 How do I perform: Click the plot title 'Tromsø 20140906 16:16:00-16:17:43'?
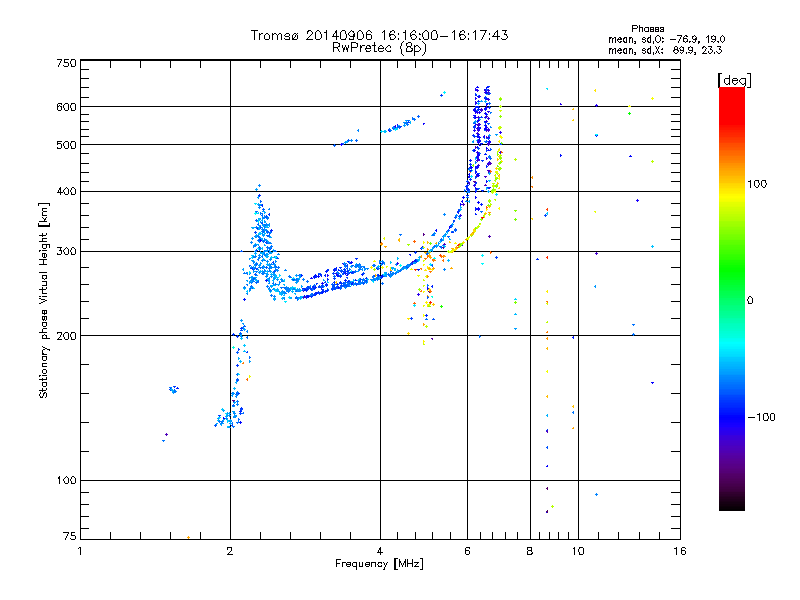click(x=379, y=35)
